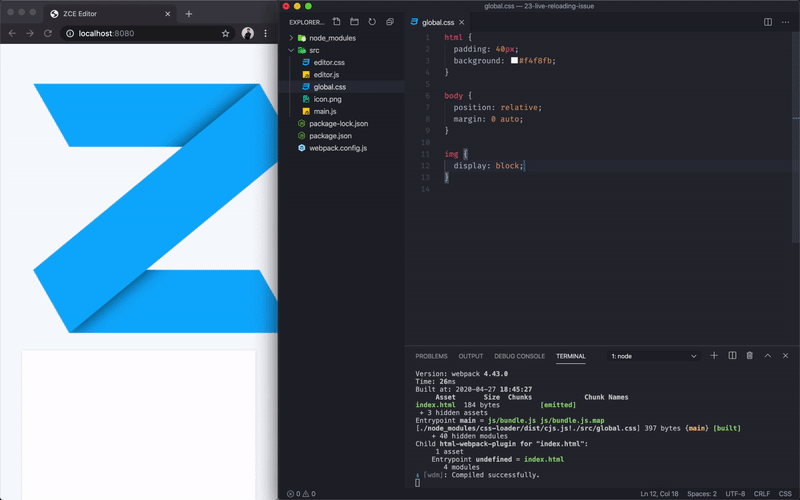Image resolution: width=800 pixels, height=500 pixels.
Task: Open editor.css in the file tree
Action: [x=329, y=62]
